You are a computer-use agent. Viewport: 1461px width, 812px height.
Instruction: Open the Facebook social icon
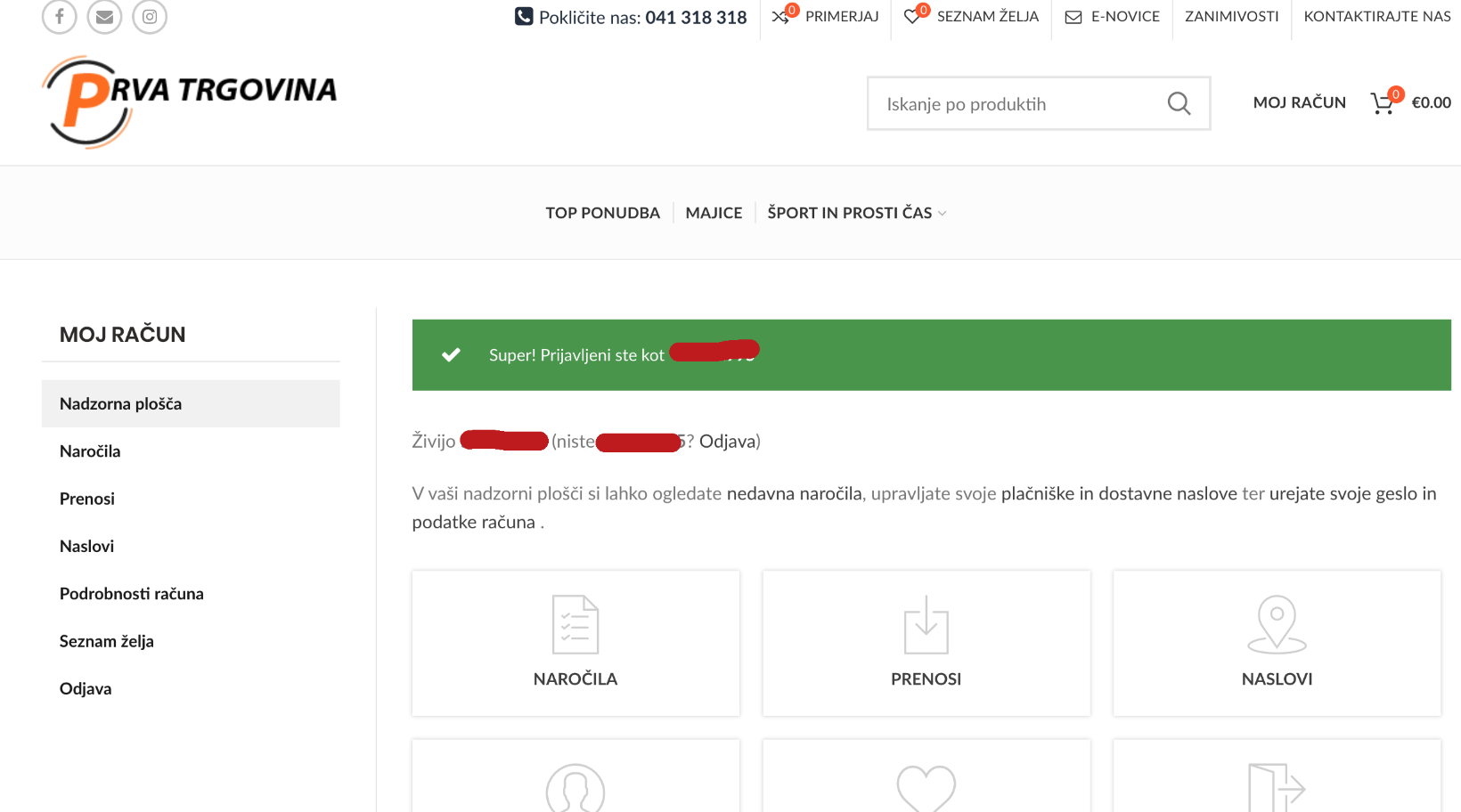tap(60, 17)
